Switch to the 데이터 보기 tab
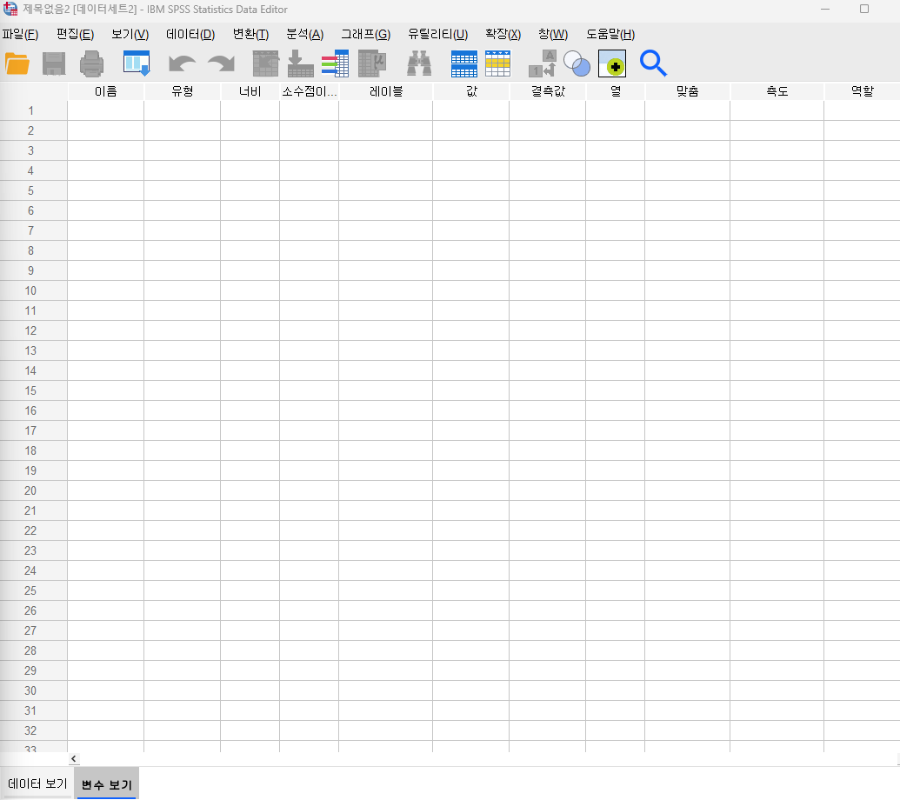This screenshot has height=800, width=900. click(37, 783)
